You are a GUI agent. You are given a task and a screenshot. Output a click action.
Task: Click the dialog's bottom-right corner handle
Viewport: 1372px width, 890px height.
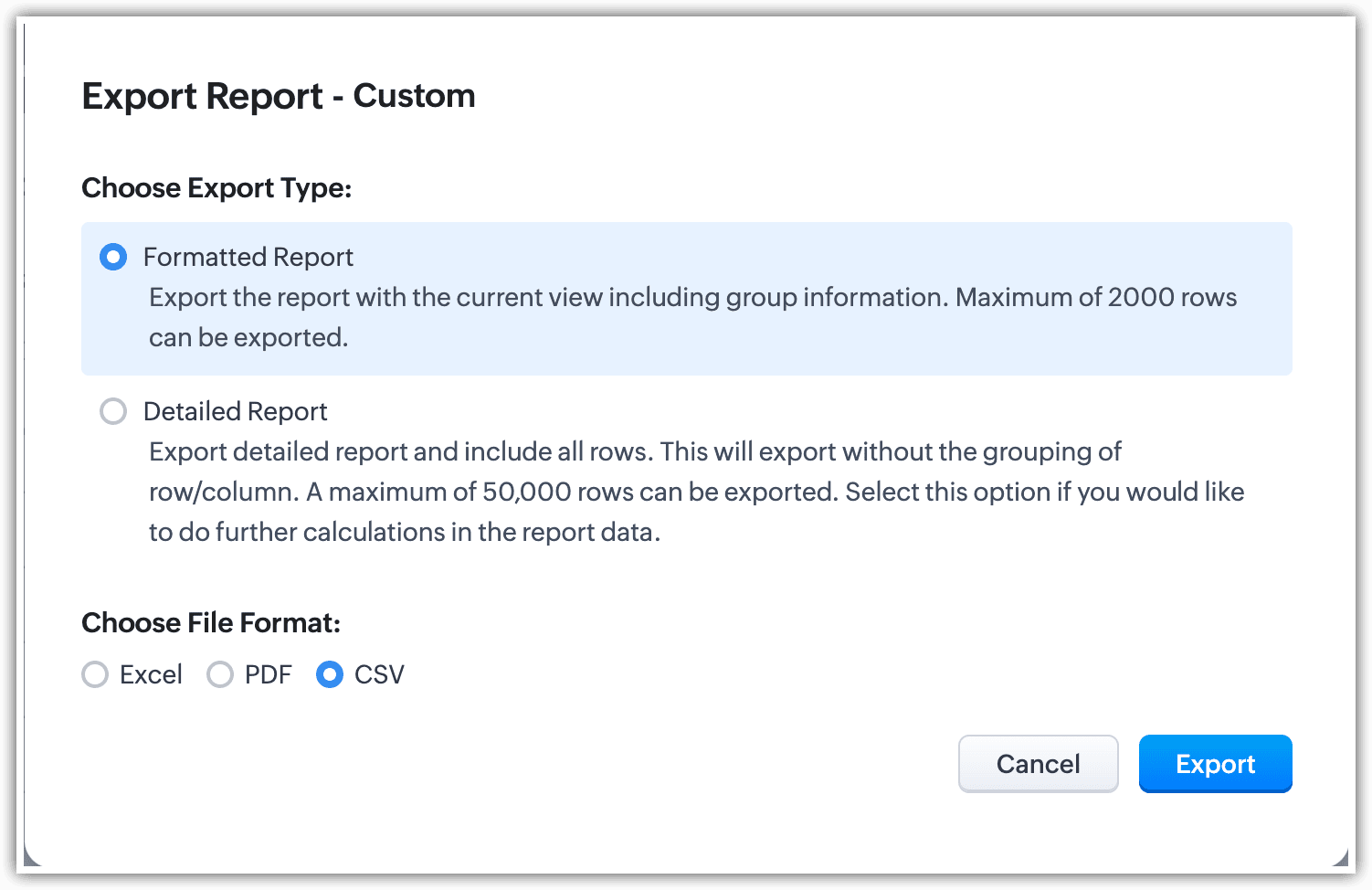pyautogui.click(x=1341, y=857)
